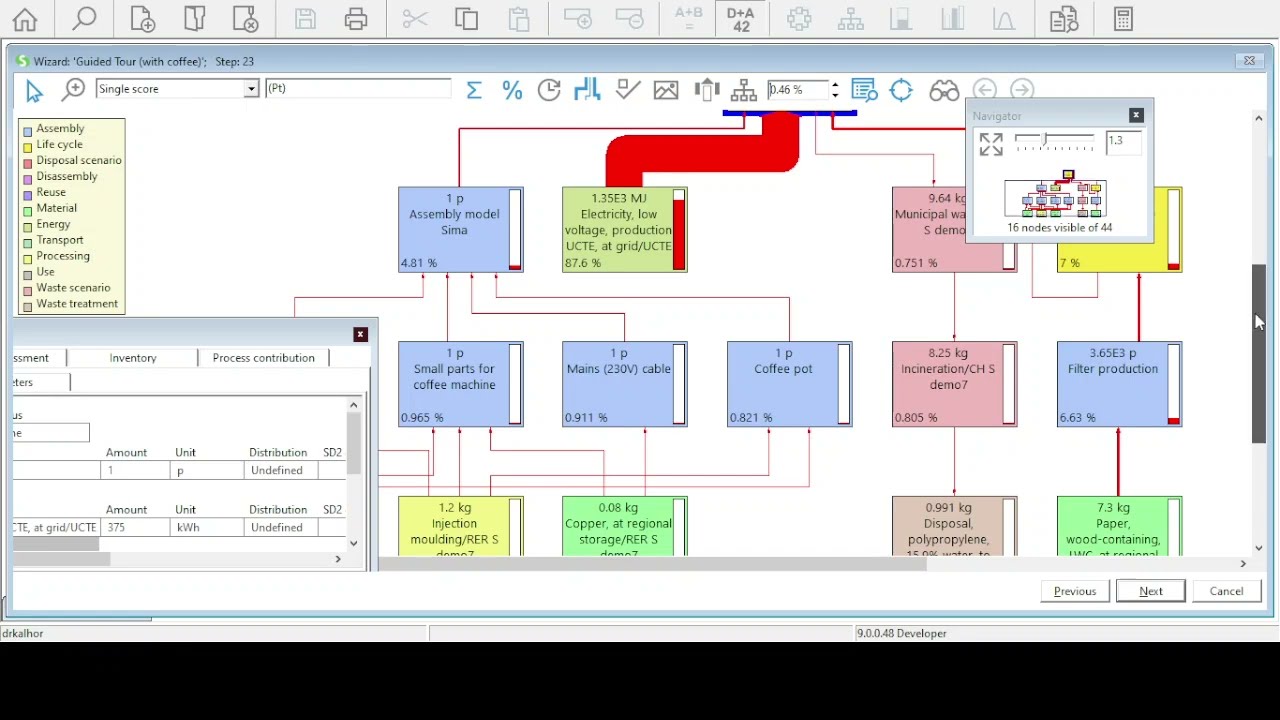Viewport: 1280px width, 720px height.
Task: Select the zoom-in magnifier tool
Action: (x=73, y=91)
